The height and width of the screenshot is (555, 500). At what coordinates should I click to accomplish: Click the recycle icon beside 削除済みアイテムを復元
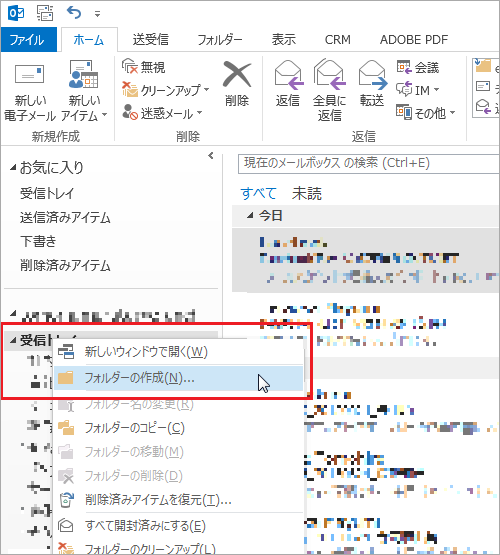click(66, 500)
